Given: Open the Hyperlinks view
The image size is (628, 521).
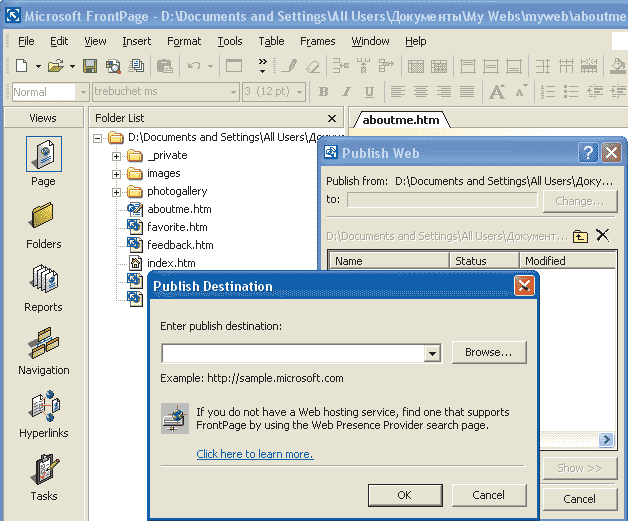Looking at the screenshot, I should 44,414.
